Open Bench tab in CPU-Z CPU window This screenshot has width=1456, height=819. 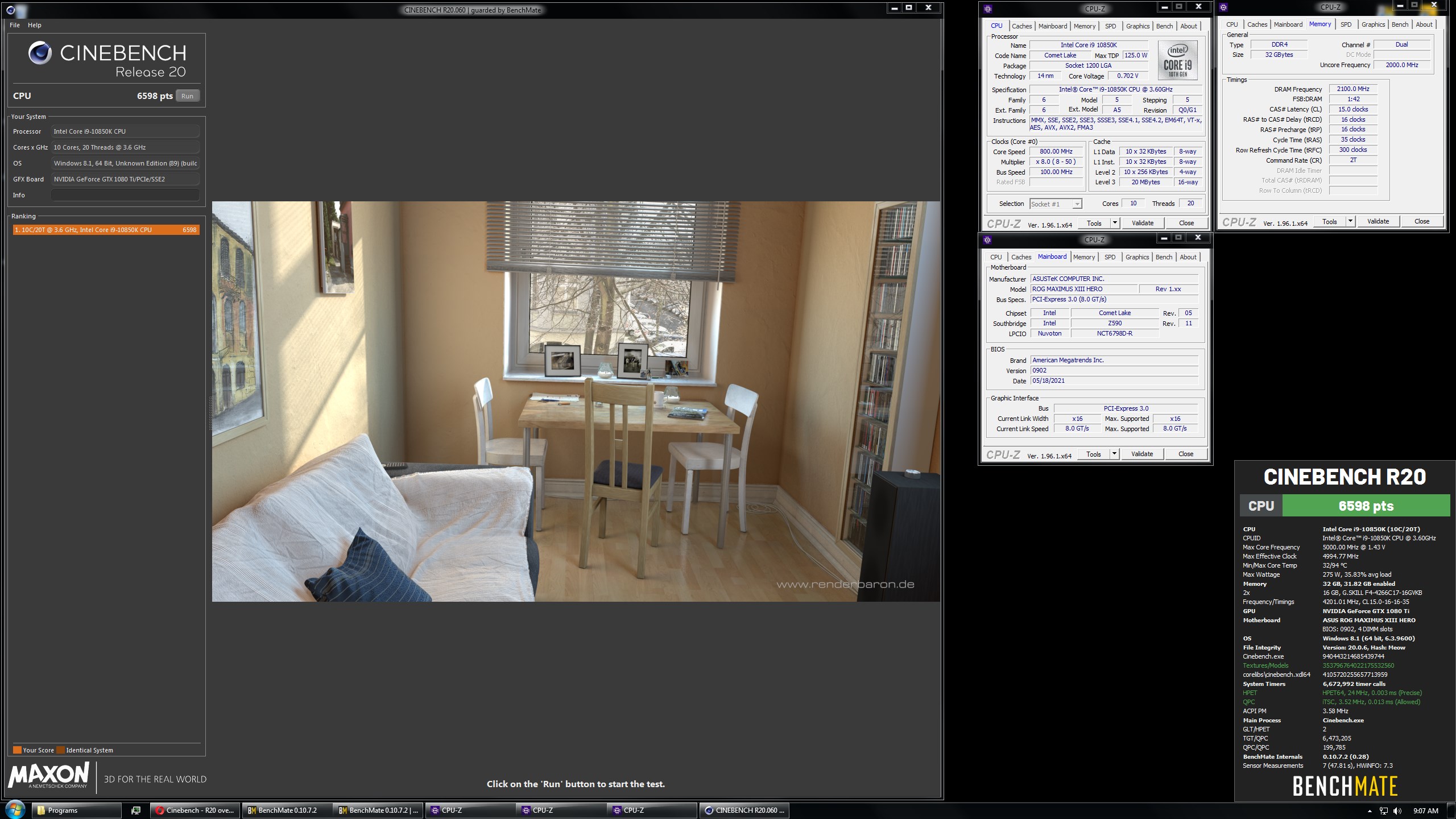1164,26
